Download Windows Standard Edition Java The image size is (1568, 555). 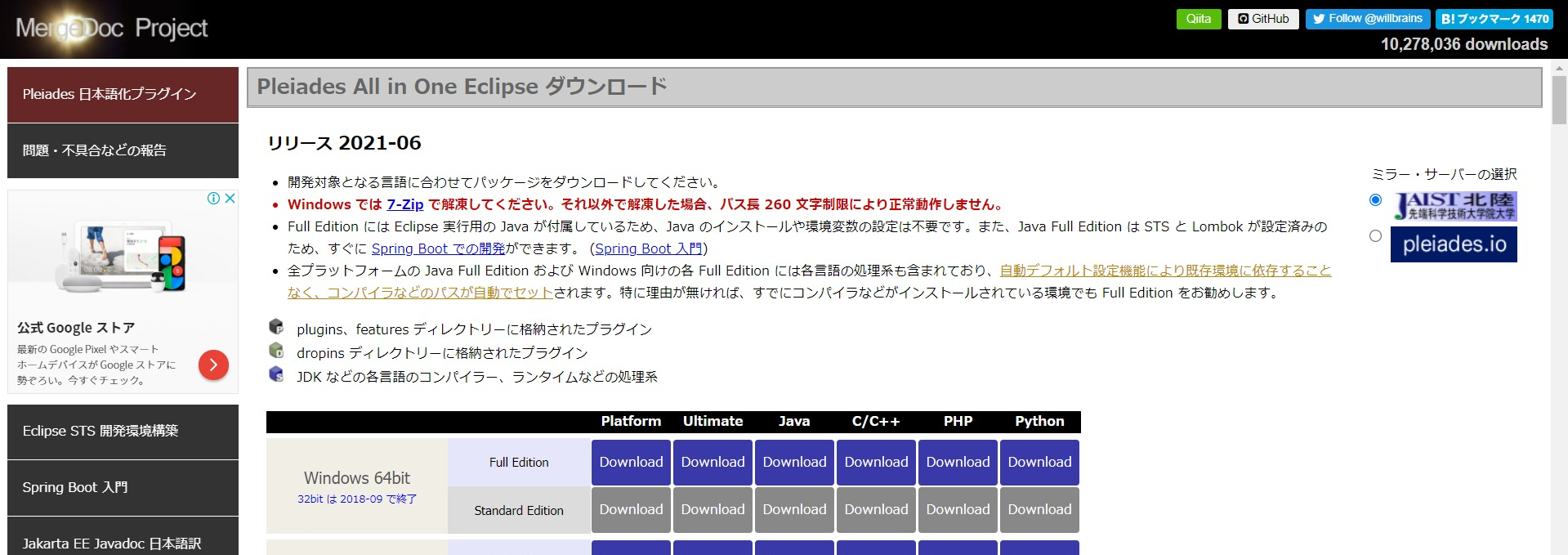pyautogui.click(x=794, y=510)
